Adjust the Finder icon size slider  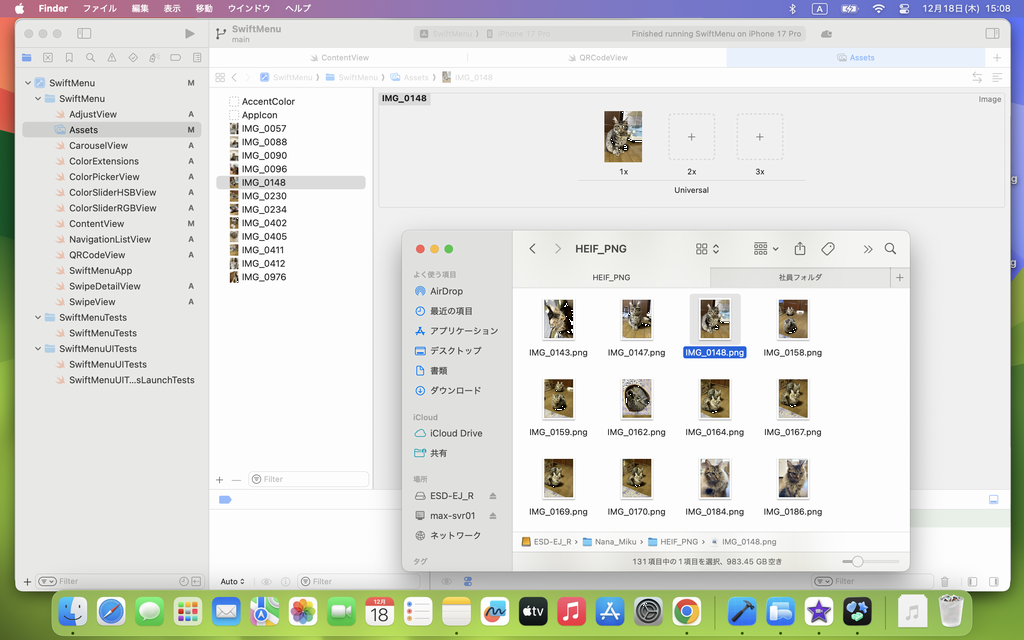(857, 561)
